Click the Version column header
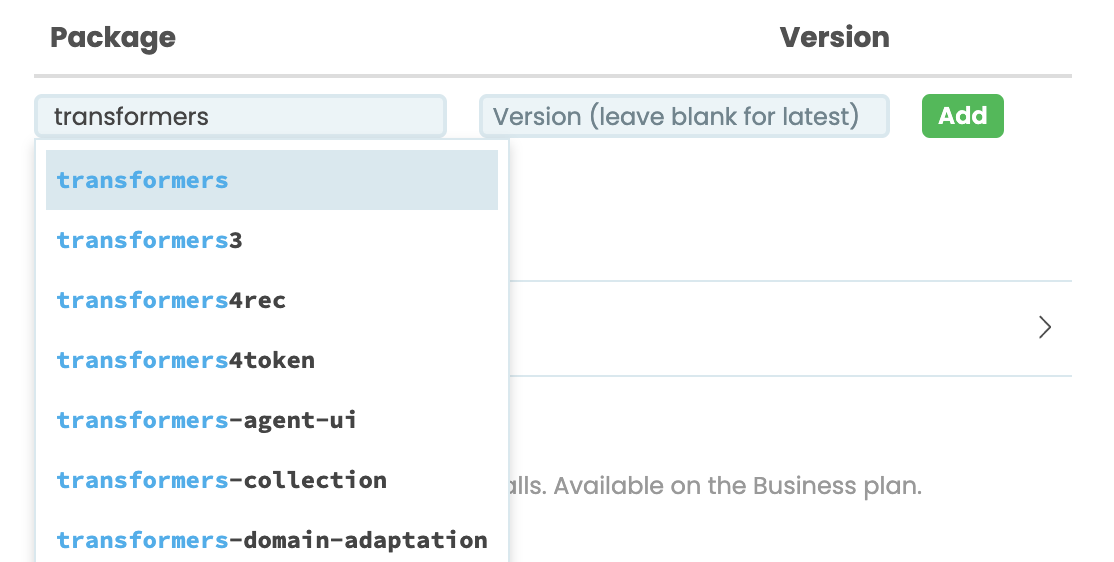The image size is (1114, 562). (834, 37)
